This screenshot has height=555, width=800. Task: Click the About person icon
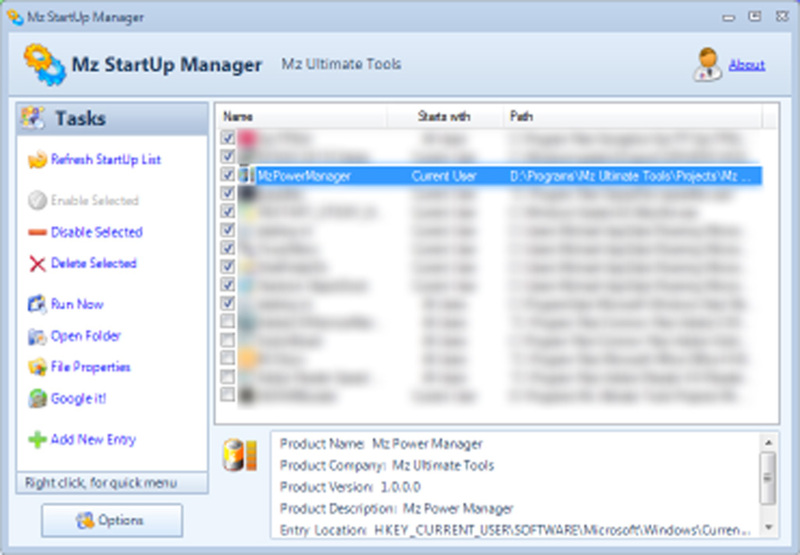coord(707,64)
